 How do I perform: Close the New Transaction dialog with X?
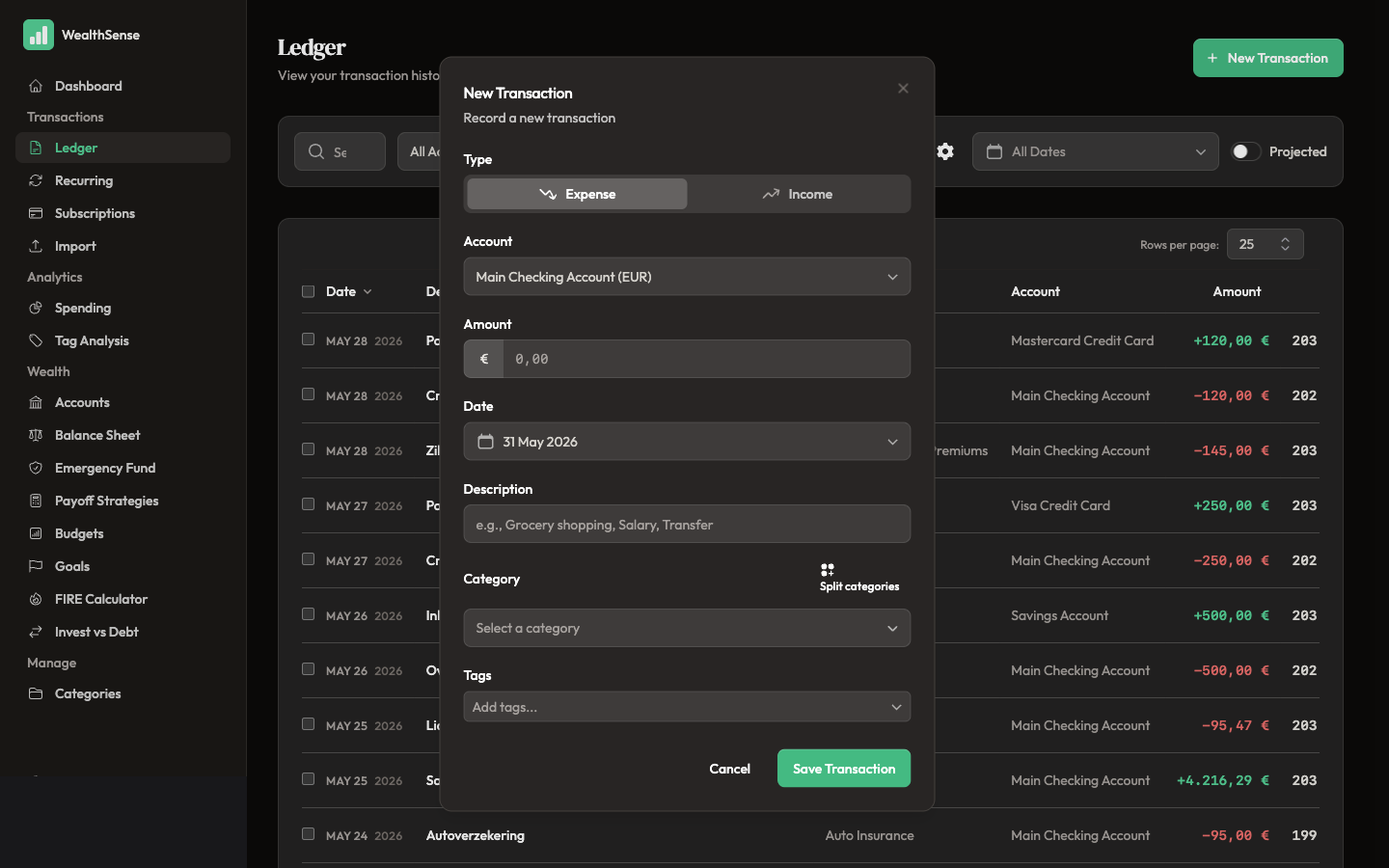click(x=903, y=88)
